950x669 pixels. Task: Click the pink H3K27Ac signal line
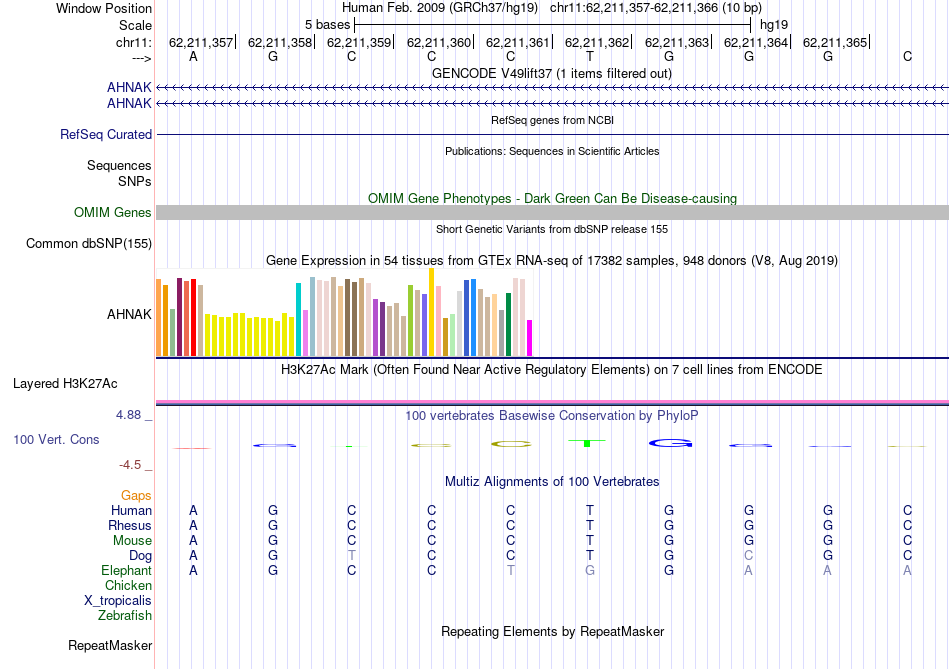552,401
